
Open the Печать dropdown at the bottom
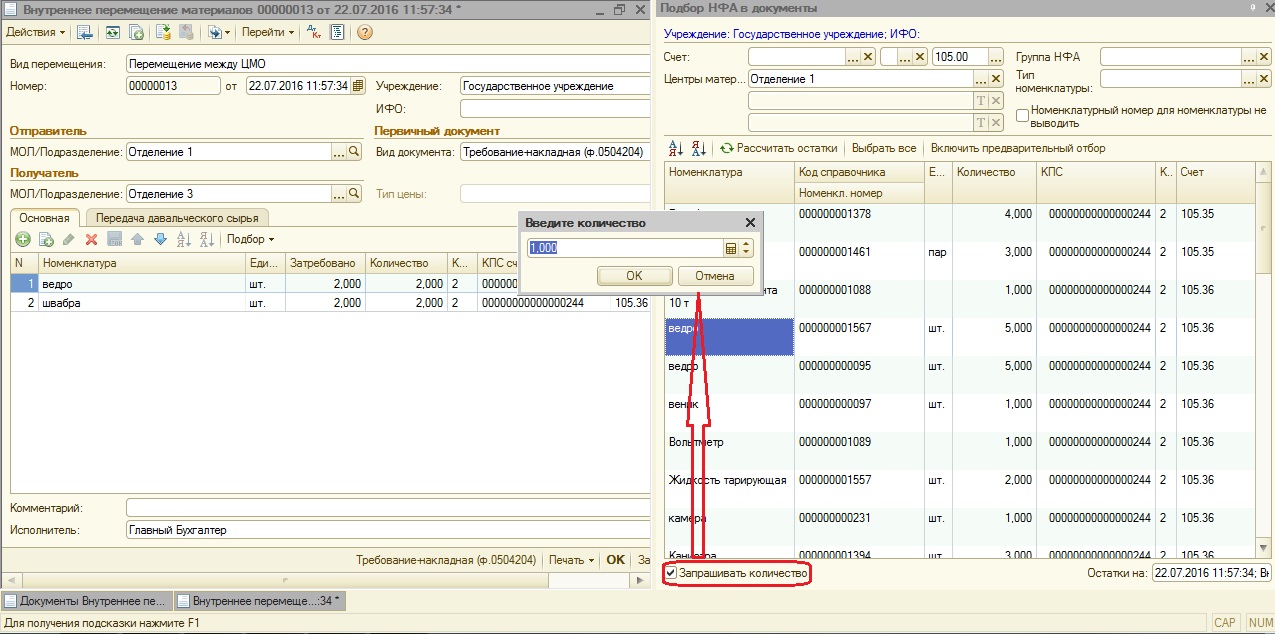pos(571,560)
